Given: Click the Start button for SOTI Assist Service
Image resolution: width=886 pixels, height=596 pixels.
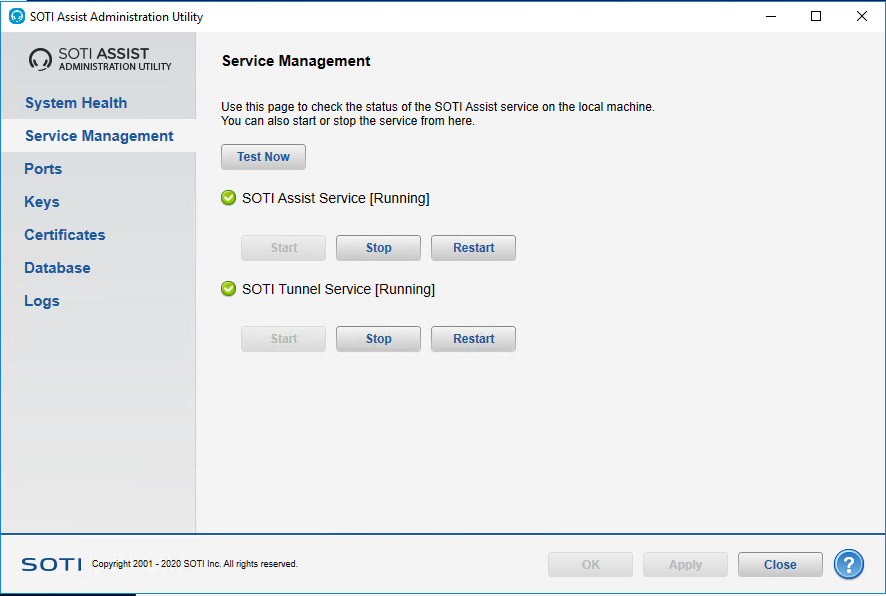Looking at the screenshot, I should [284, 248].
